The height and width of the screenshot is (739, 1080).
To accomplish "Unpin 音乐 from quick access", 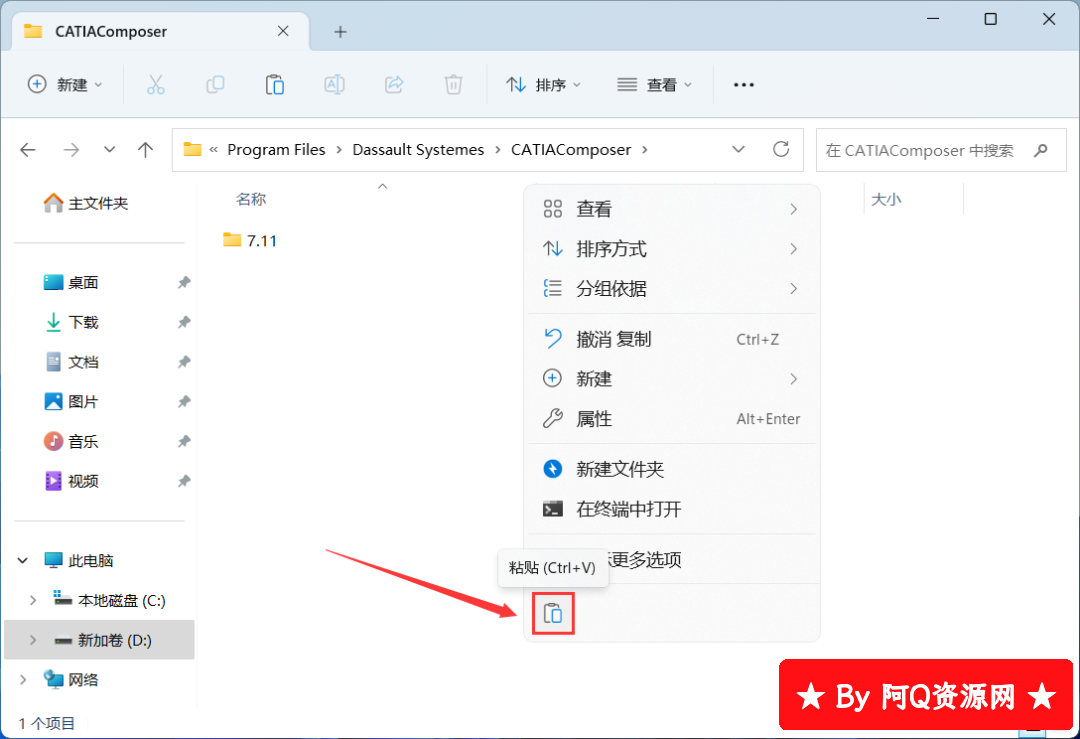I will coord(184,441).
